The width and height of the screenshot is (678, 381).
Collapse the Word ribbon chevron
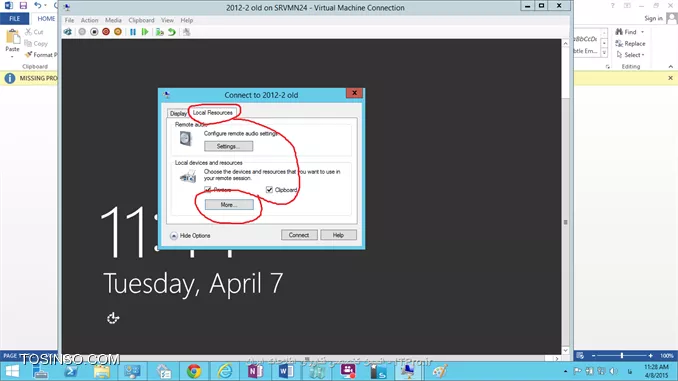click(x=671, y=67)
